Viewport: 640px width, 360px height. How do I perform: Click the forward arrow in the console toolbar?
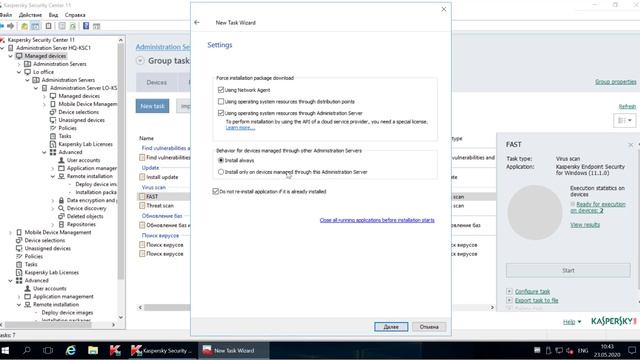point(11,26)
